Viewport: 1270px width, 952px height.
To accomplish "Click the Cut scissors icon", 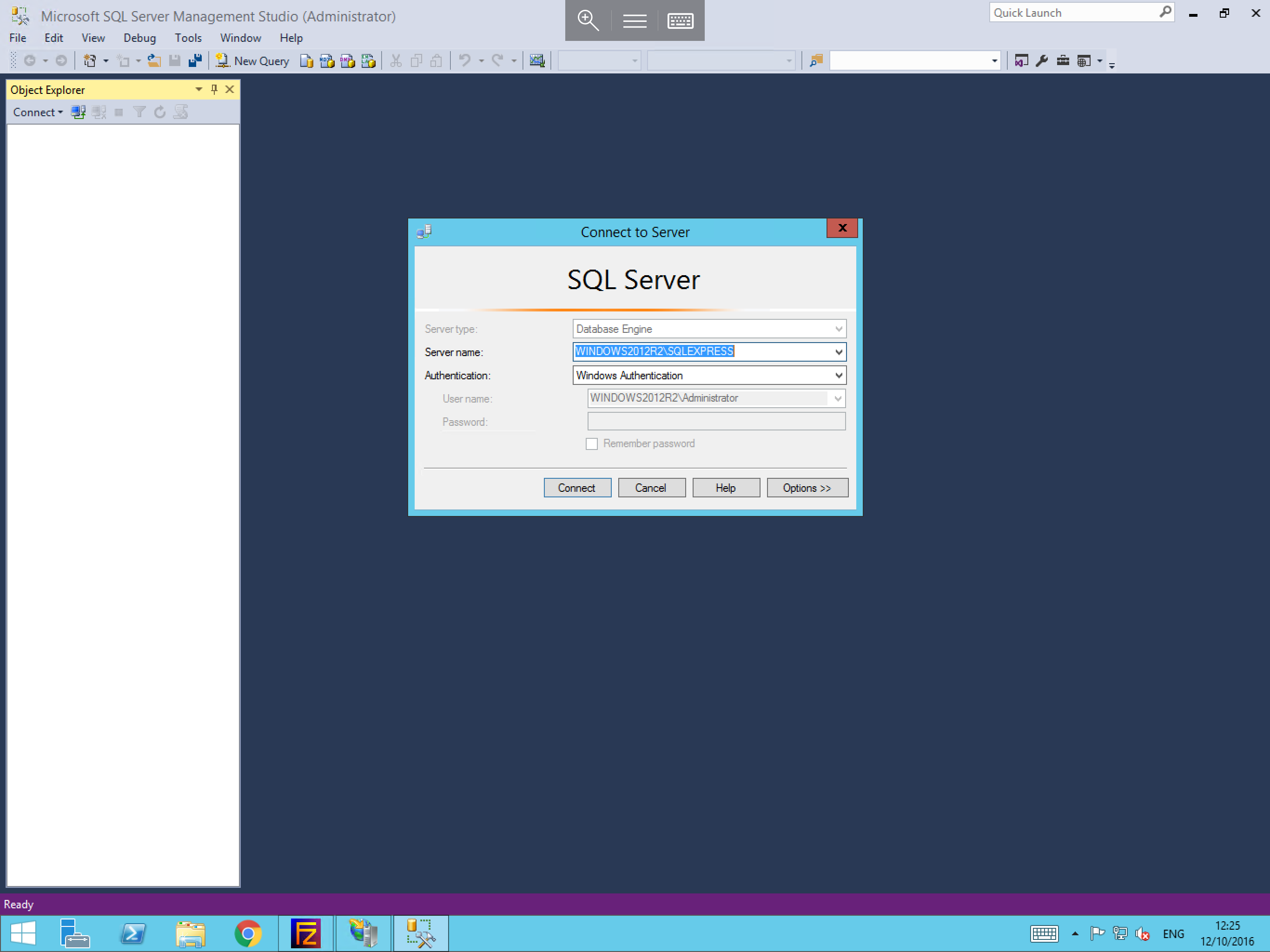I will pos(396,61).
